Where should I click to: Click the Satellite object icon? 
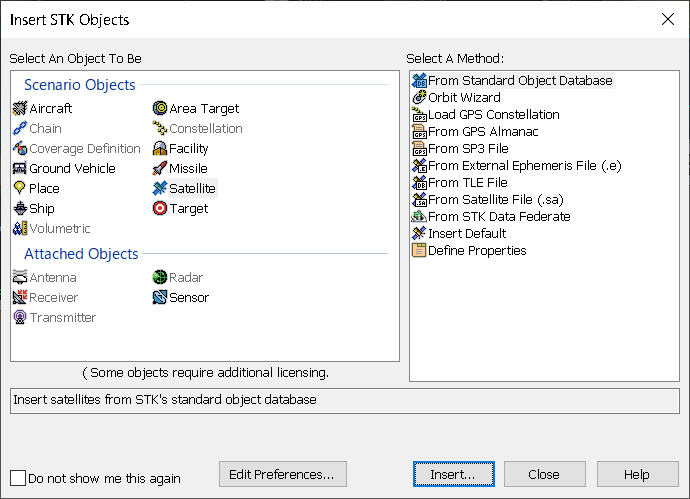pyautogui.click(x=160, y=188)
